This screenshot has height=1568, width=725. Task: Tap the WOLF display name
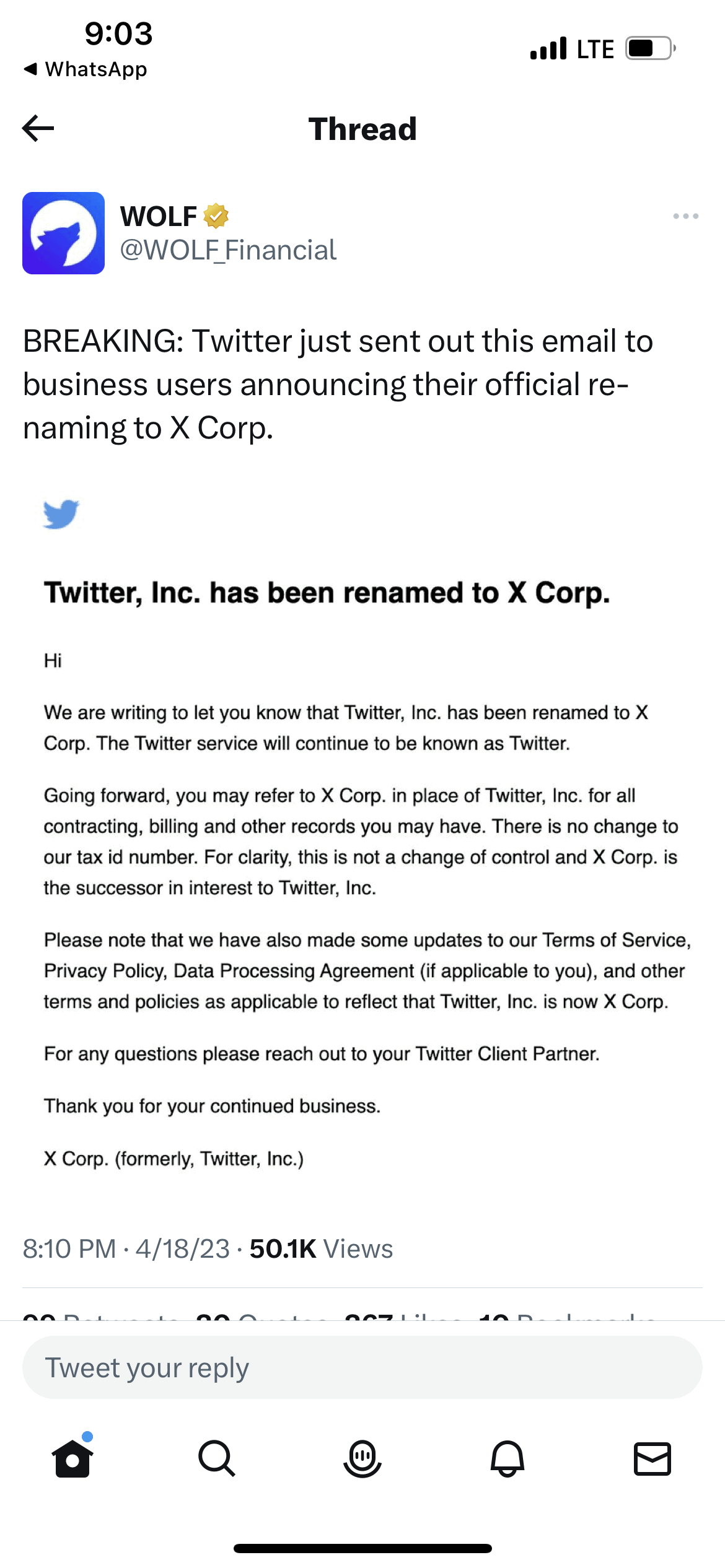(159, 216)
